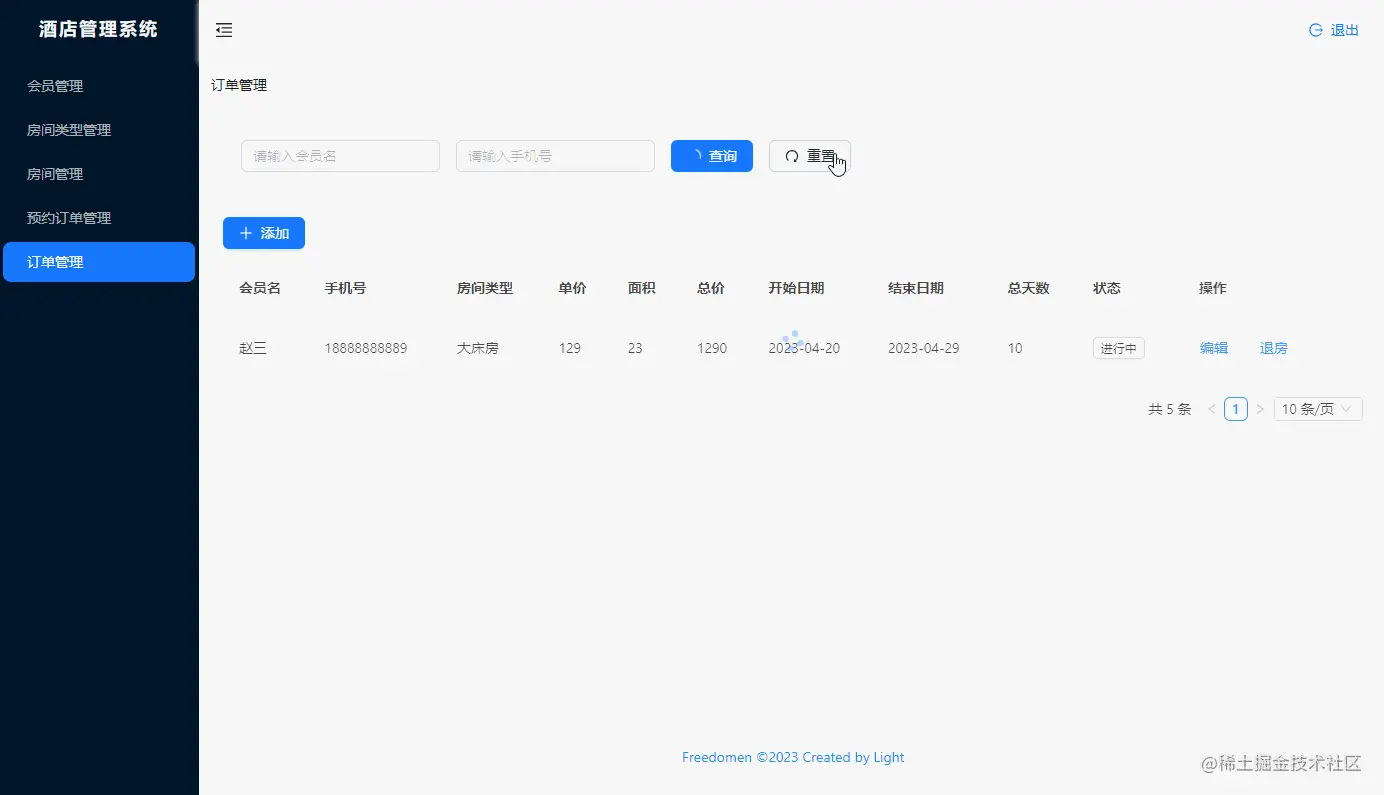This screenshot has width=1384, height=795.
Task: Click 退房 to check out 赵三
Action: point(1274,348)
